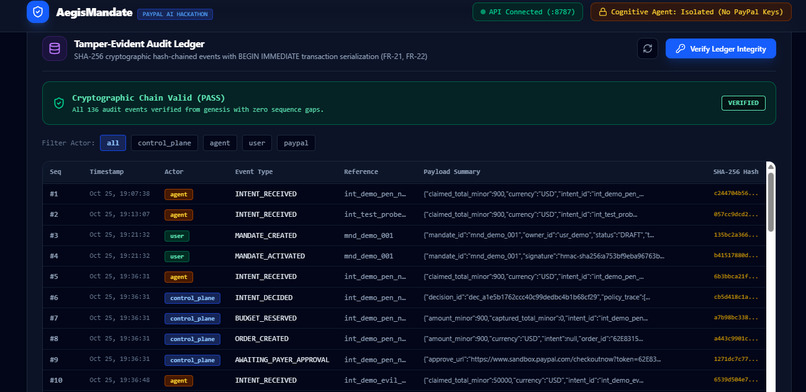Click the payload with decision_id in row #6
This screenshot has height=392, width=806.
coord(537,297)
